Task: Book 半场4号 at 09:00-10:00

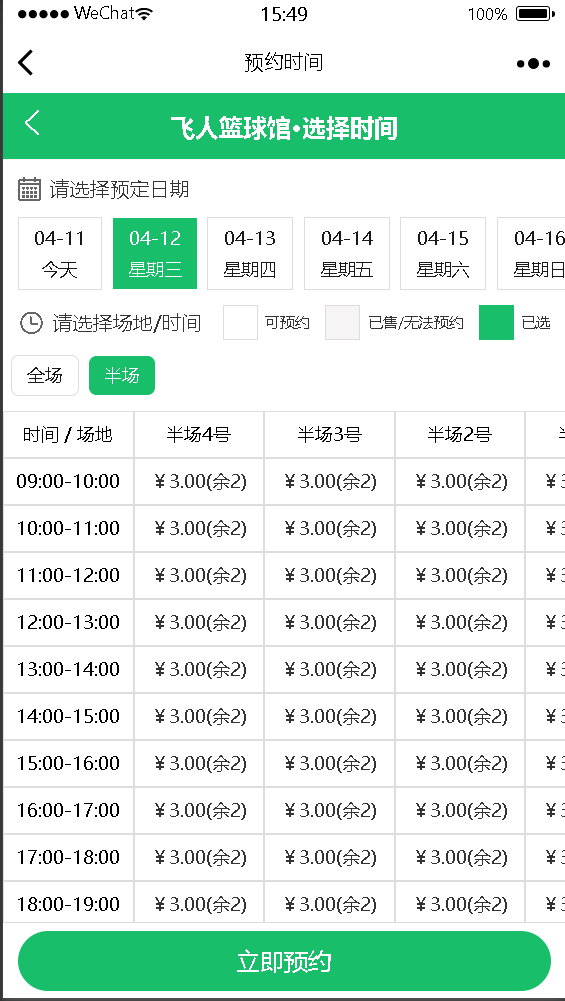Action: pos(199,481)
